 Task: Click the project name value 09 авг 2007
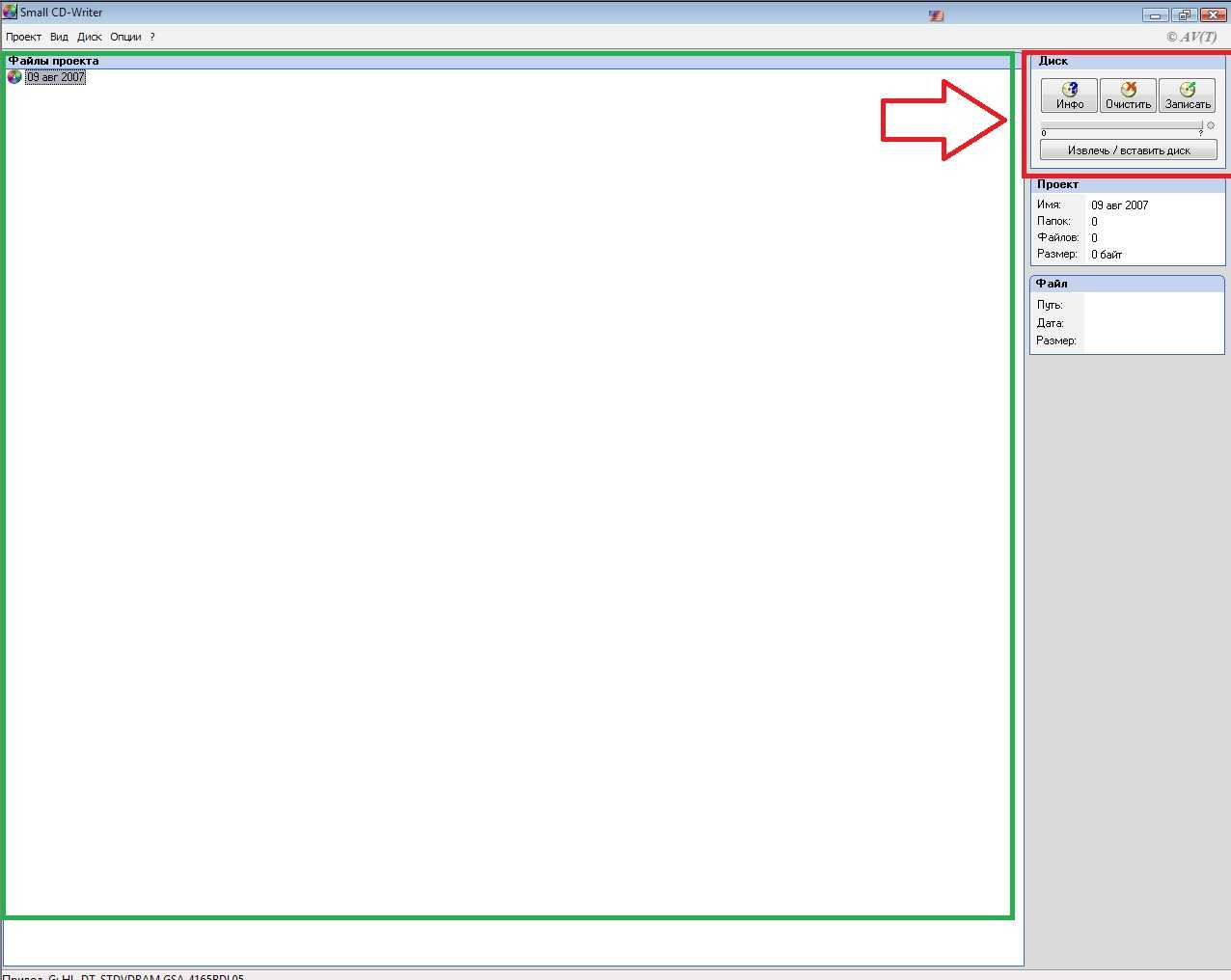point(1119,204)
